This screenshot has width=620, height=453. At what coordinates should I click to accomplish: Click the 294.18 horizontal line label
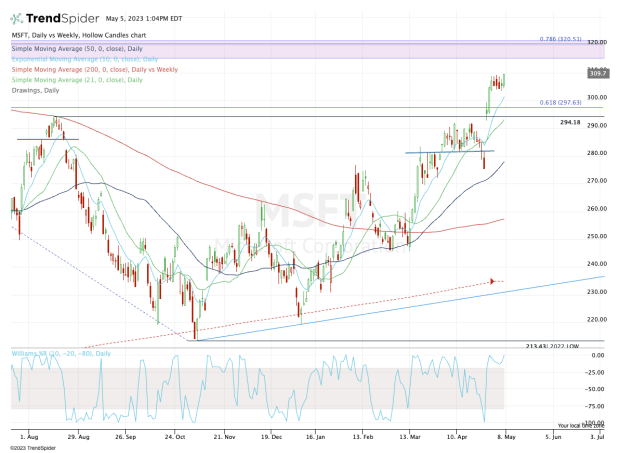tap(570, 123)
